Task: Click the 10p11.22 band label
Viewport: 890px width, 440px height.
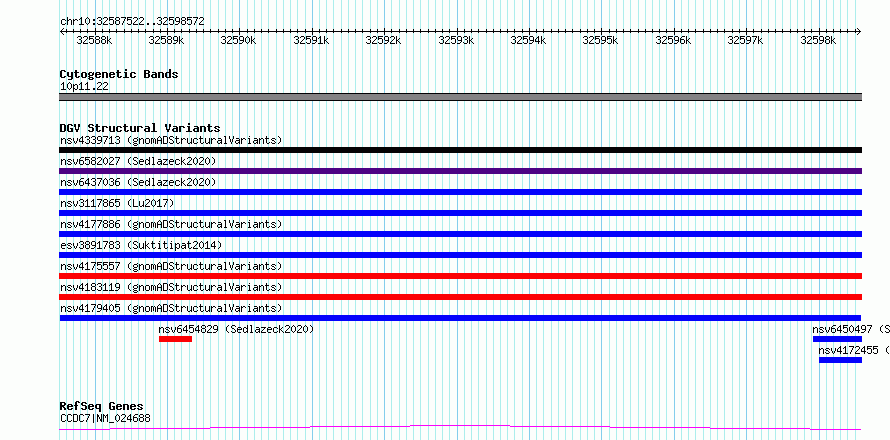Action: click(x=84, y=87)
